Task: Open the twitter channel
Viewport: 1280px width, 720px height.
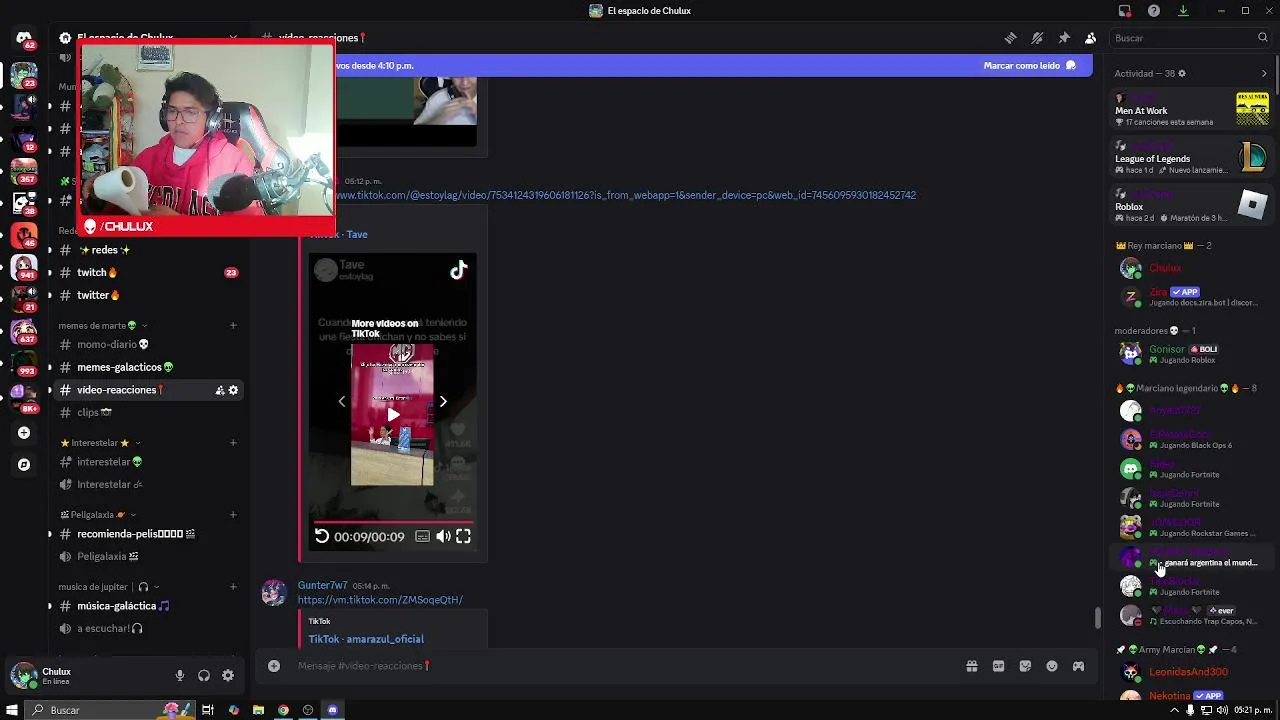Action: coord(148,295)
